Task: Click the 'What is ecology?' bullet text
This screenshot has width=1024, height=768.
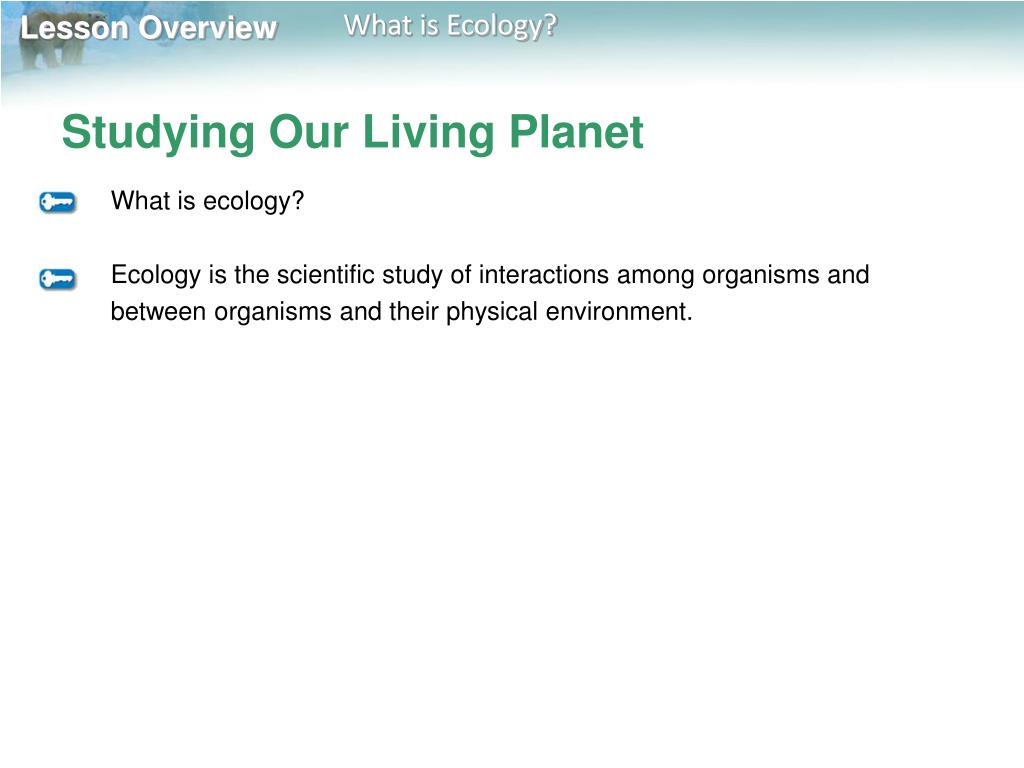Action: tap(208, 201)
